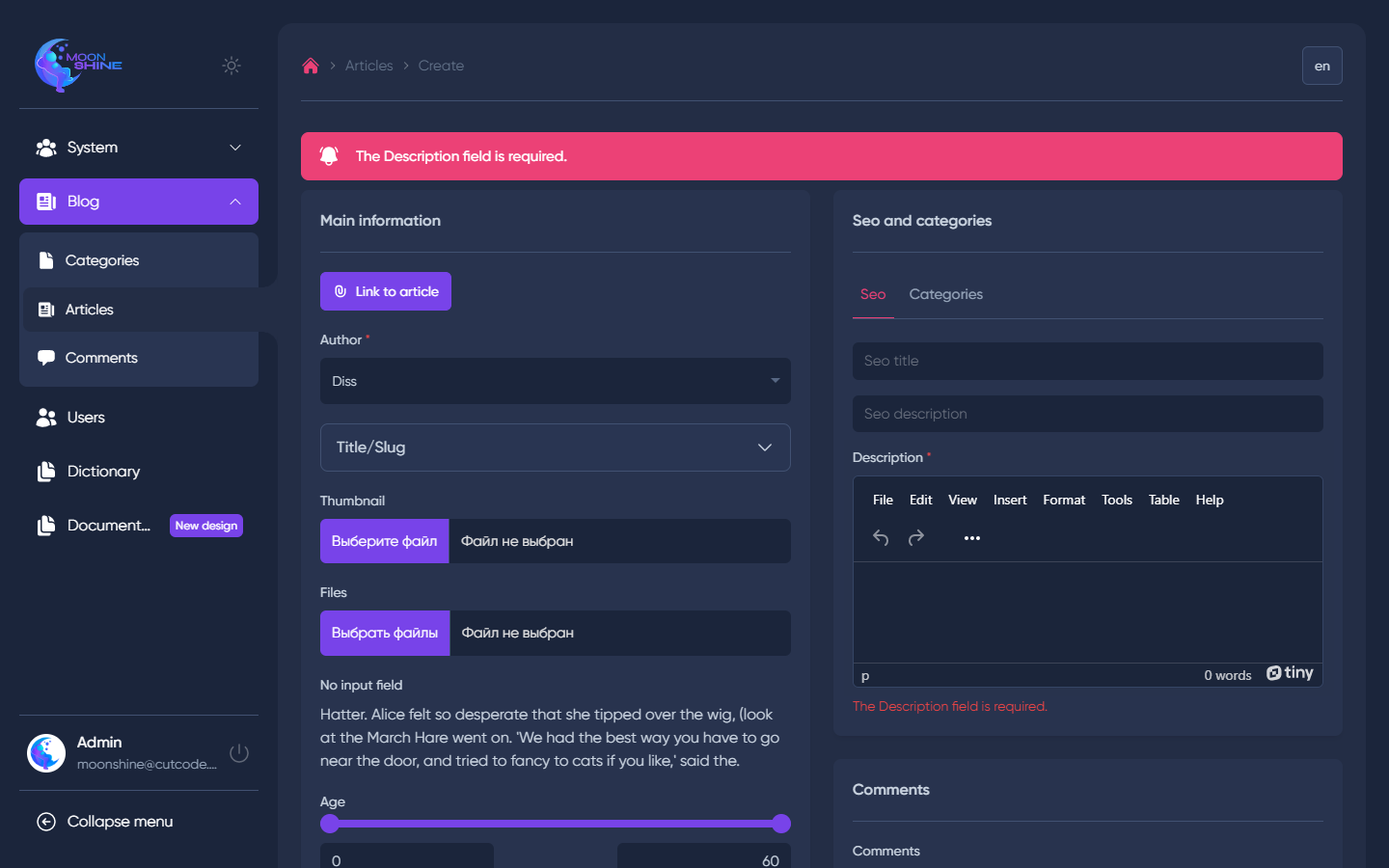
Task: Open Articles in sidebar
Action: pos(139,310)
